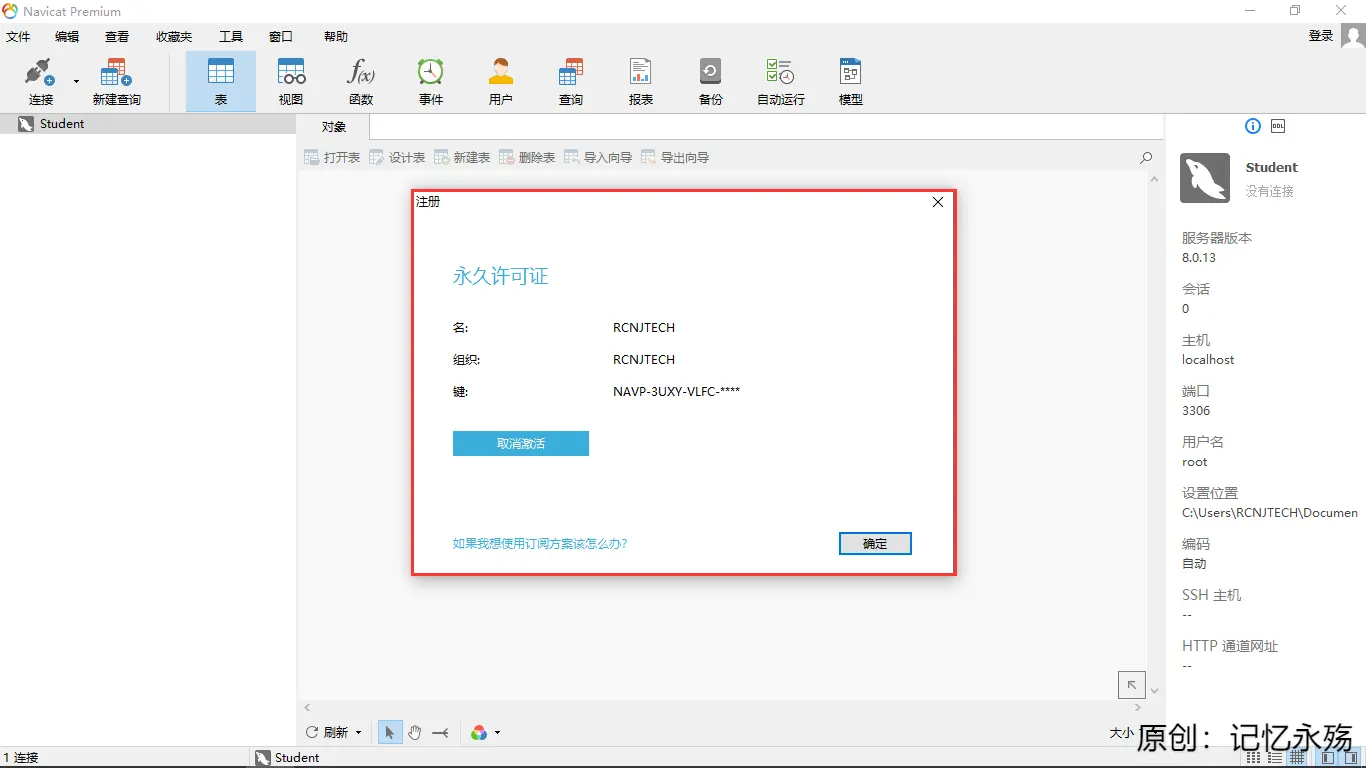The width and height of the screenshot is (1366, 768).
Task: Click the vertical scrollbar down arrow
Action: tap(1155, 691)
